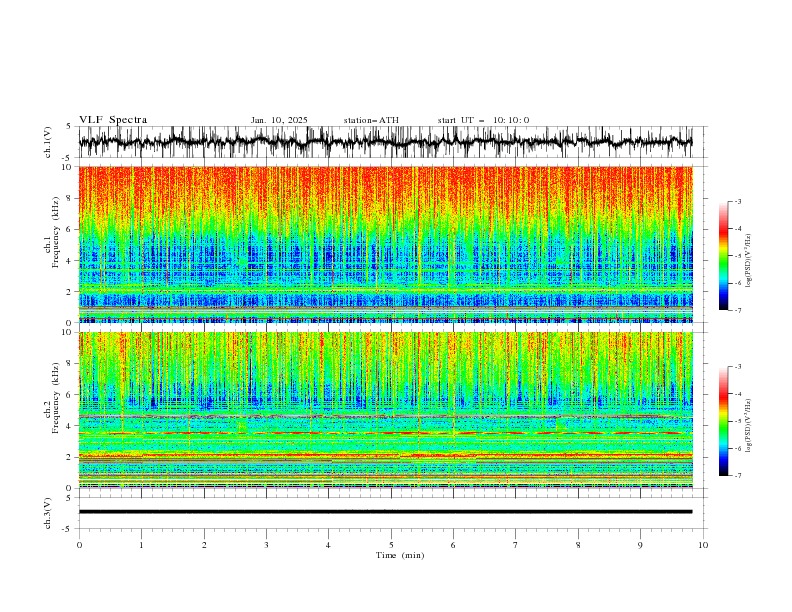792x612 pixels.
Task: Click the "ch.1(V)" waveform axis label
Action: 48,142
